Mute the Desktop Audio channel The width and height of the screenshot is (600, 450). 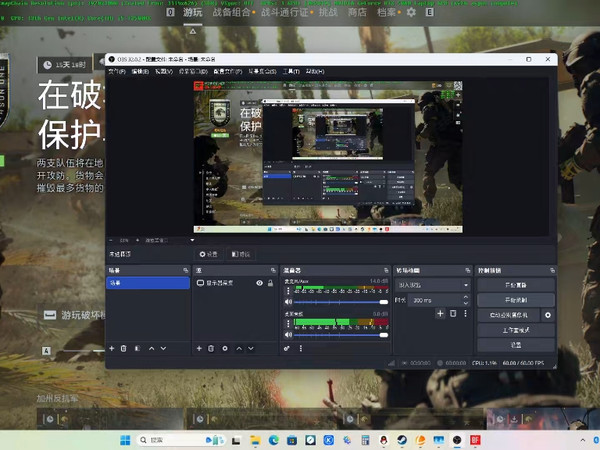[289, 335]
